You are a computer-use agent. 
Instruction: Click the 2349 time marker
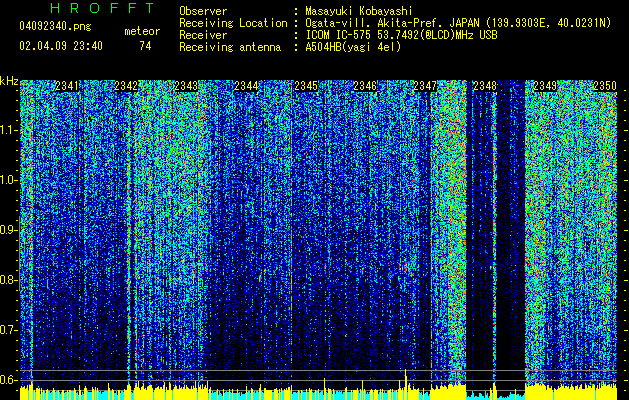click(x=545, y=86)
